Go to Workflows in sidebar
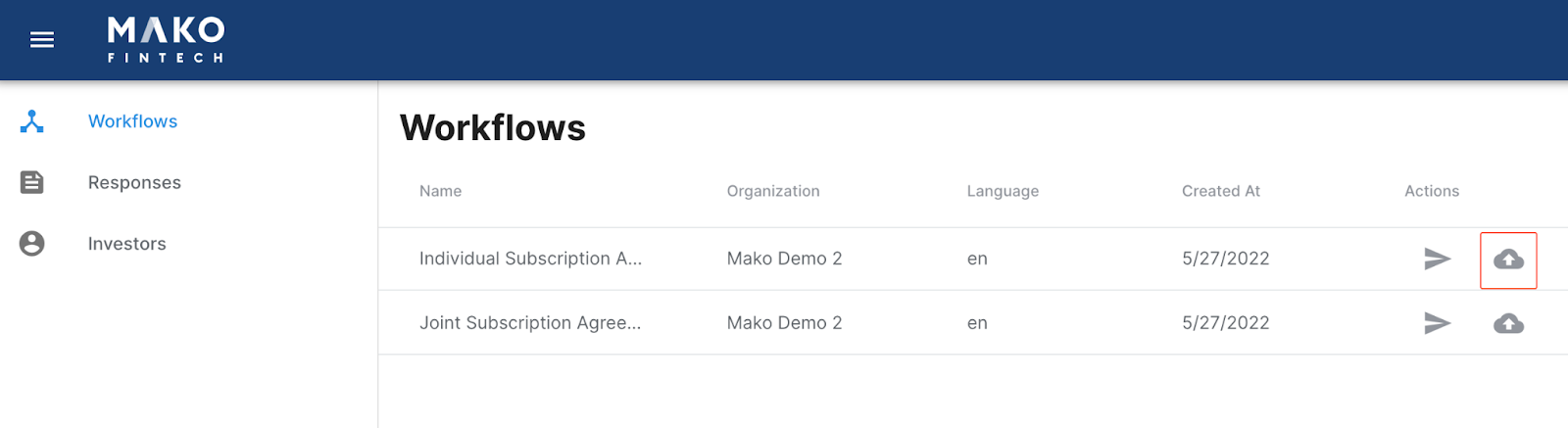 pyautogui.click(x=132, y=121)
